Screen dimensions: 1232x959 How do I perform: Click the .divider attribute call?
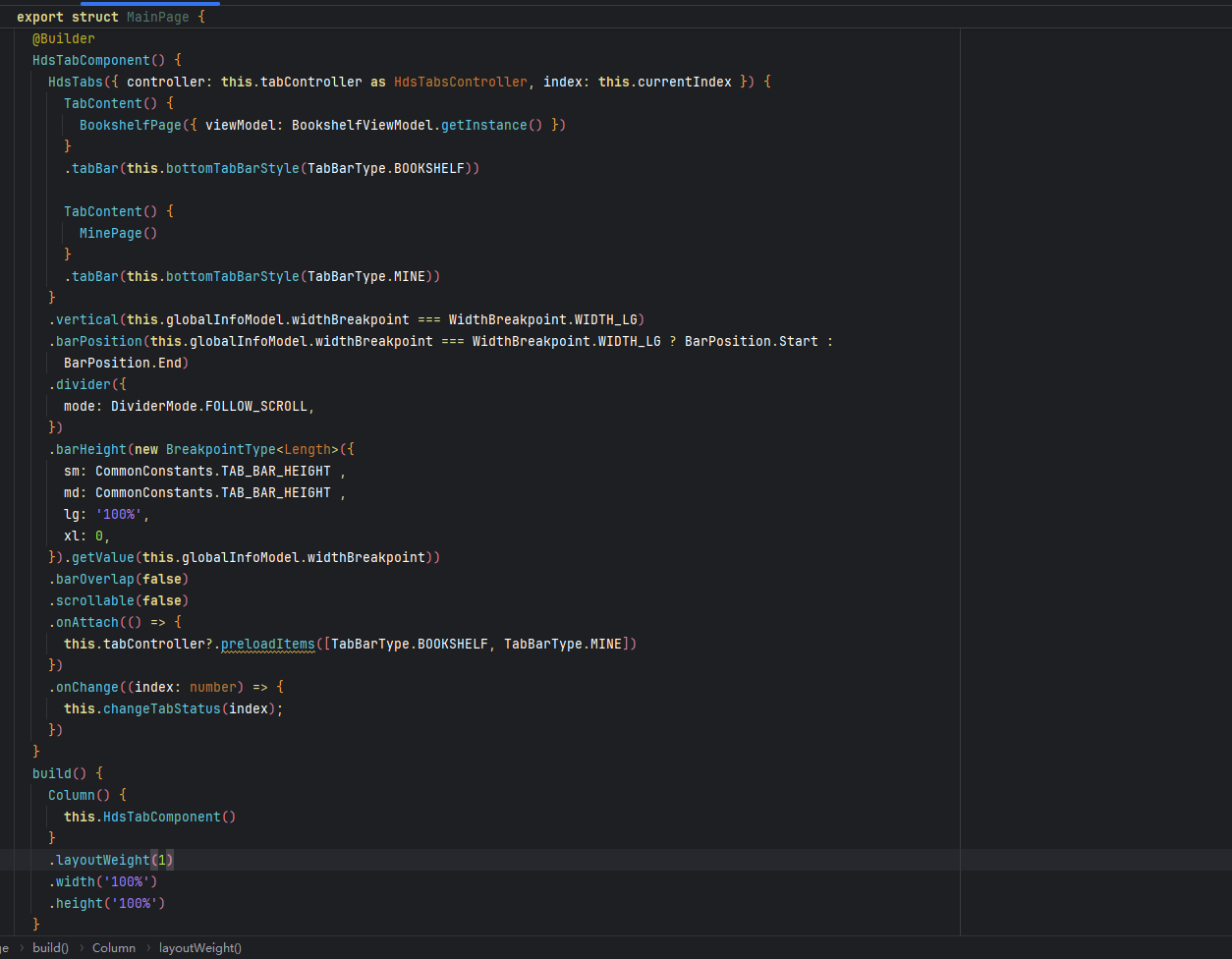coord(80,384)
